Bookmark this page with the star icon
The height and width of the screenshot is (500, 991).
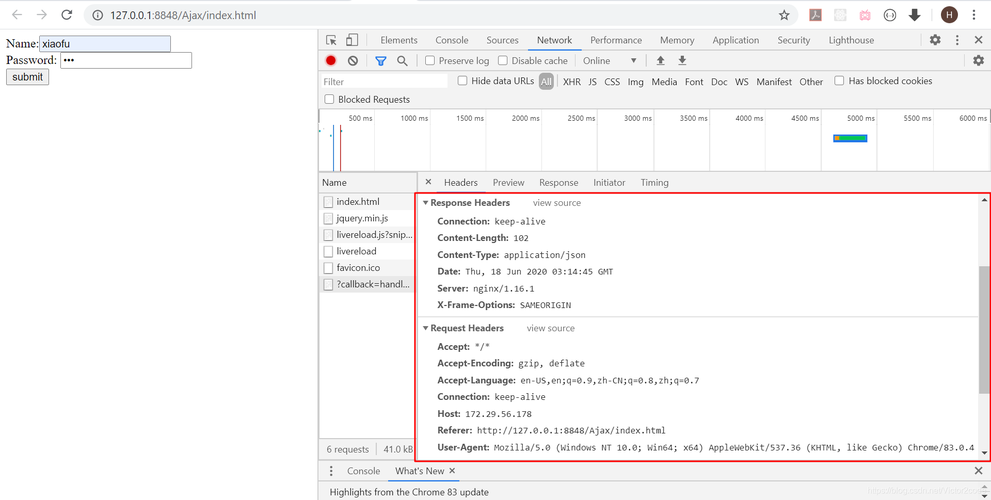(784, 15)
